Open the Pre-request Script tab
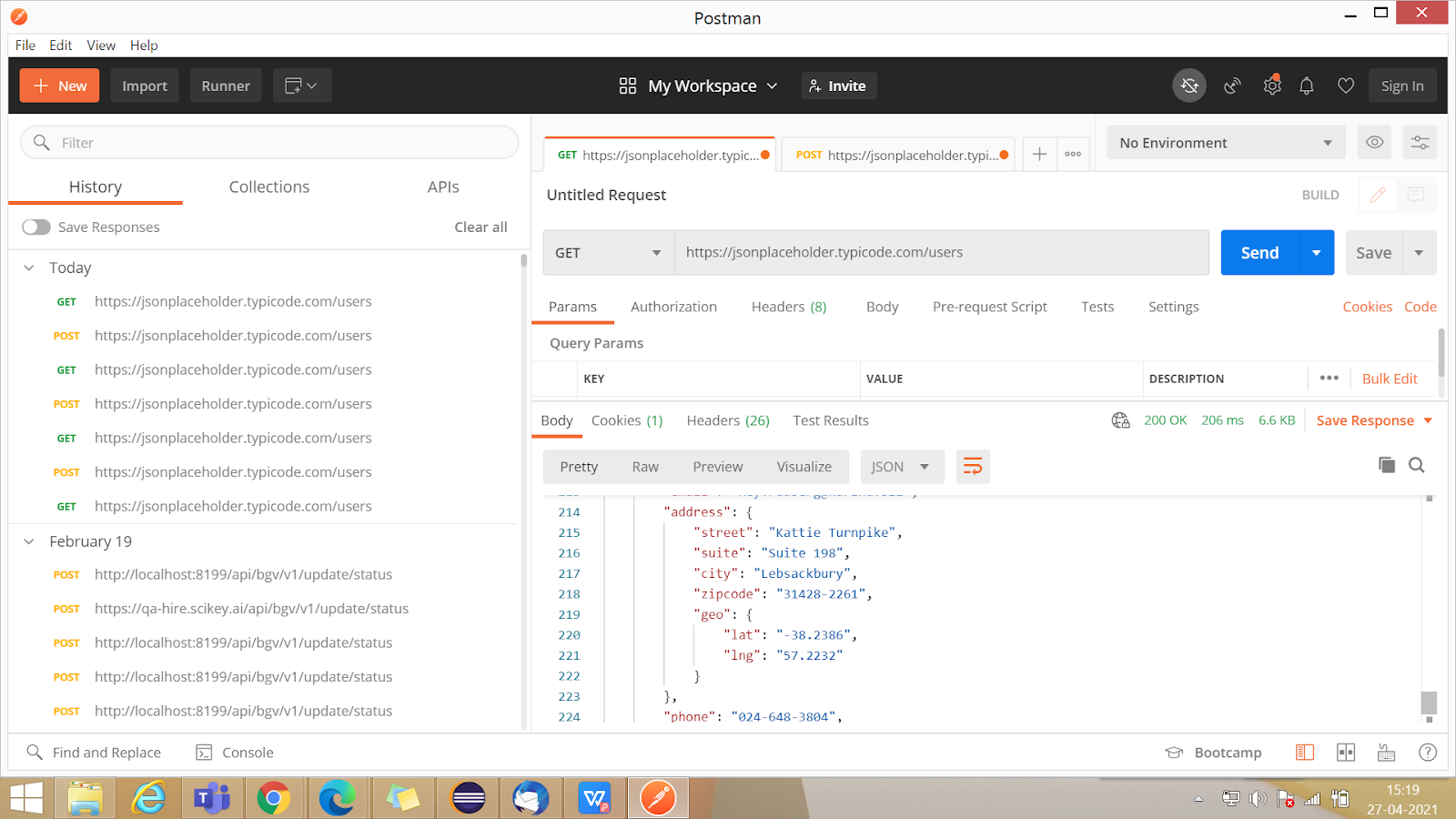The height and width of the screenshot is (819, 1456). (x=990, y=307)
